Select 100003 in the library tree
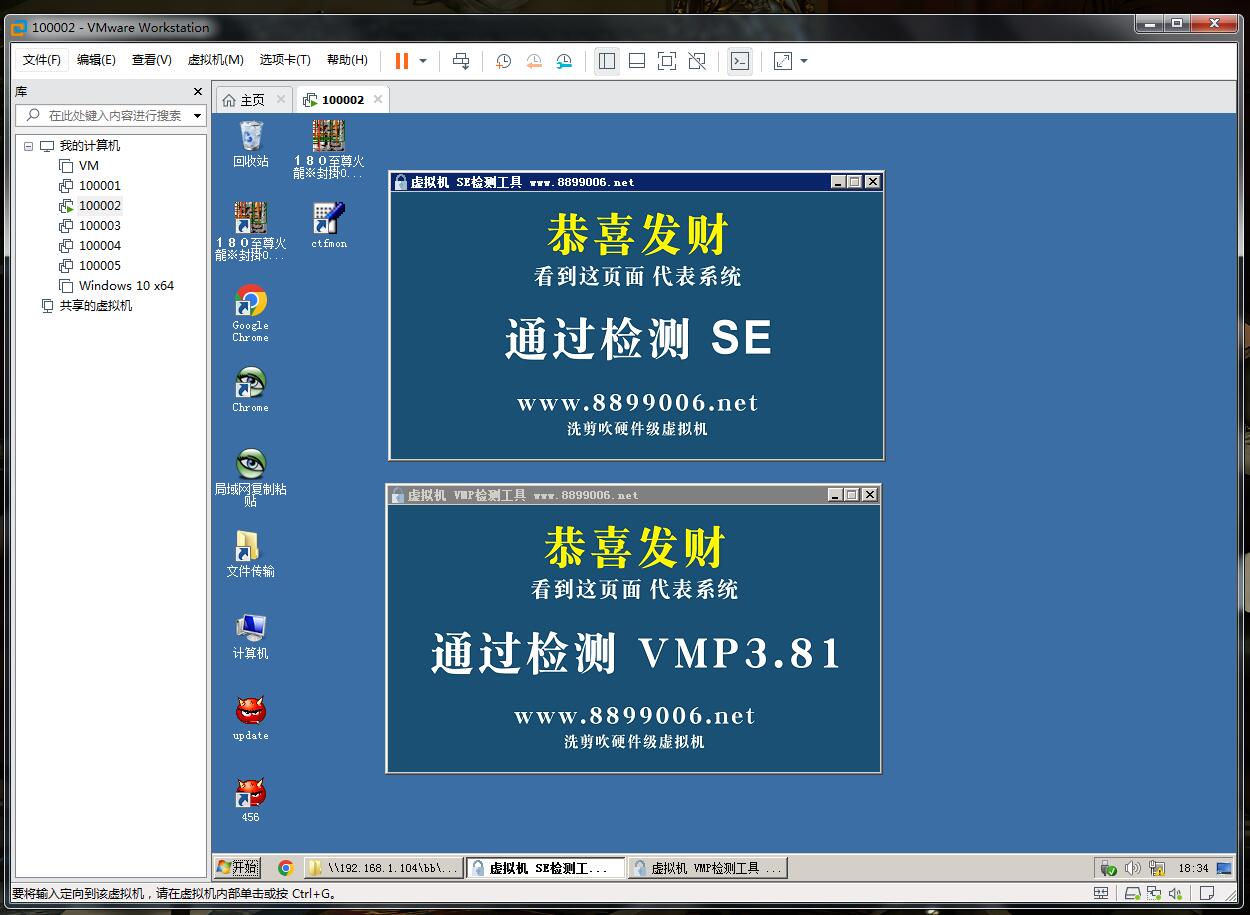The width and height of the screenshot is (1250, 915). [x=90, y=226]
